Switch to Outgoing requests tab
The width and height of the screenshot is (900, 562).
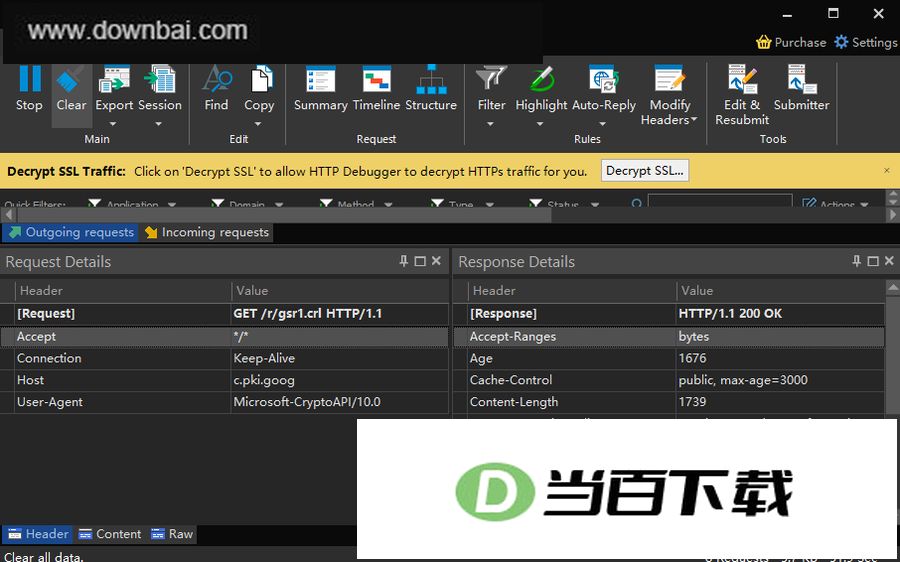coord(71,232)
